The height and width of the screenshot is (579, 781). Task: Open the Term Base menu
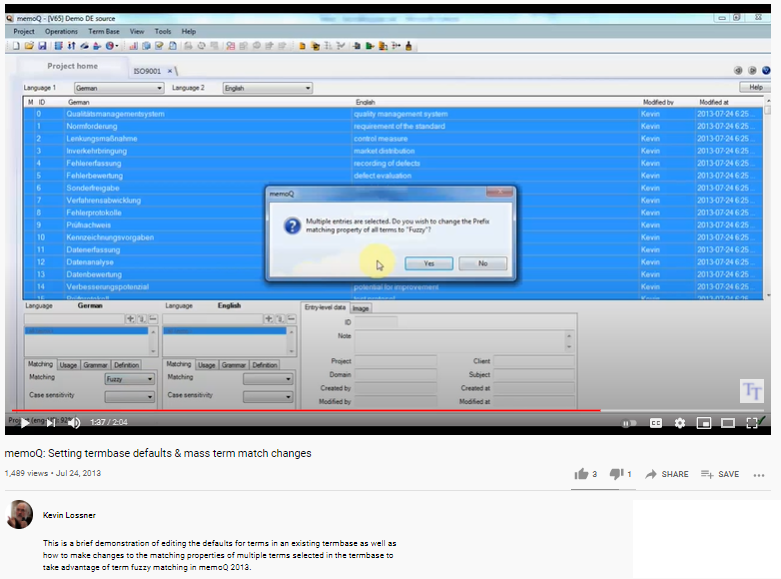pos(104,31)
